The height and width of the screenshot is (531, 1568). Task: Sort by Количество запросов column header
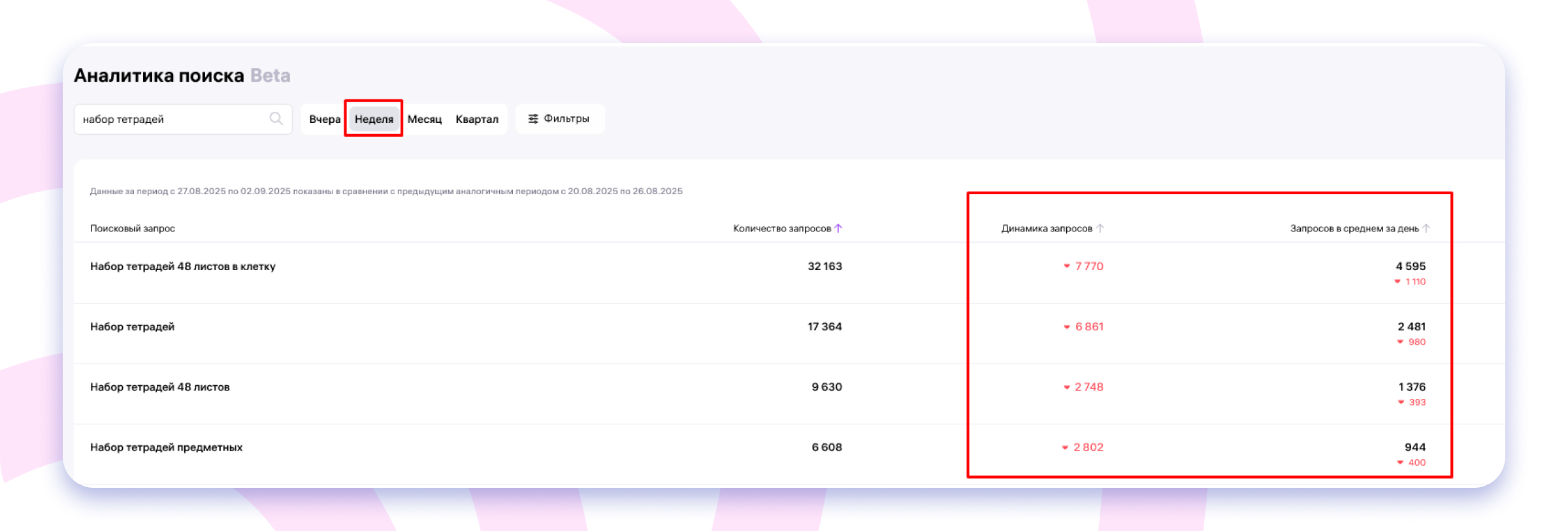[x=781, y=228]
